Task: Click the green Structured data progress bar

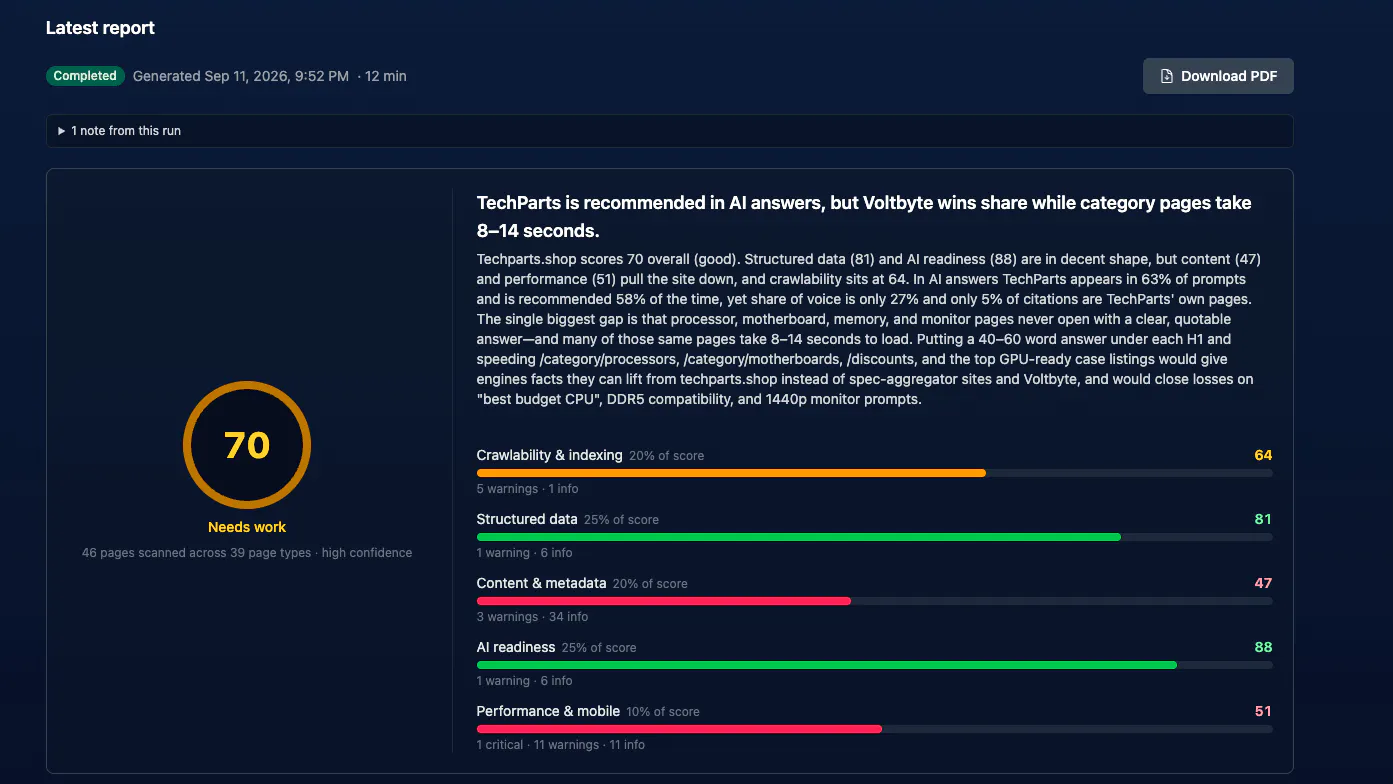Action: (x=799, y=537)
